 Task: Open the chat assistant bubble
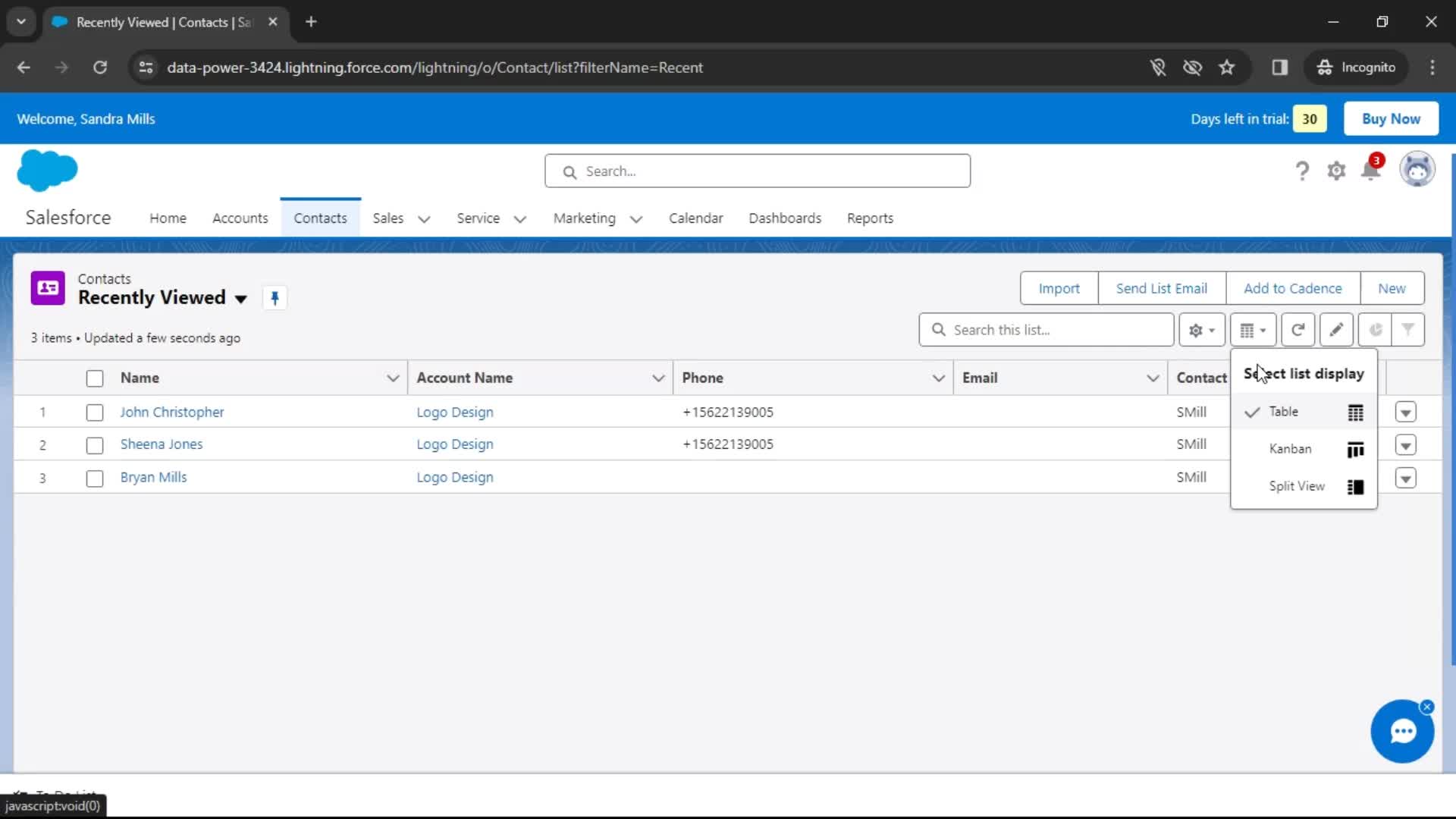[1402, 732]
